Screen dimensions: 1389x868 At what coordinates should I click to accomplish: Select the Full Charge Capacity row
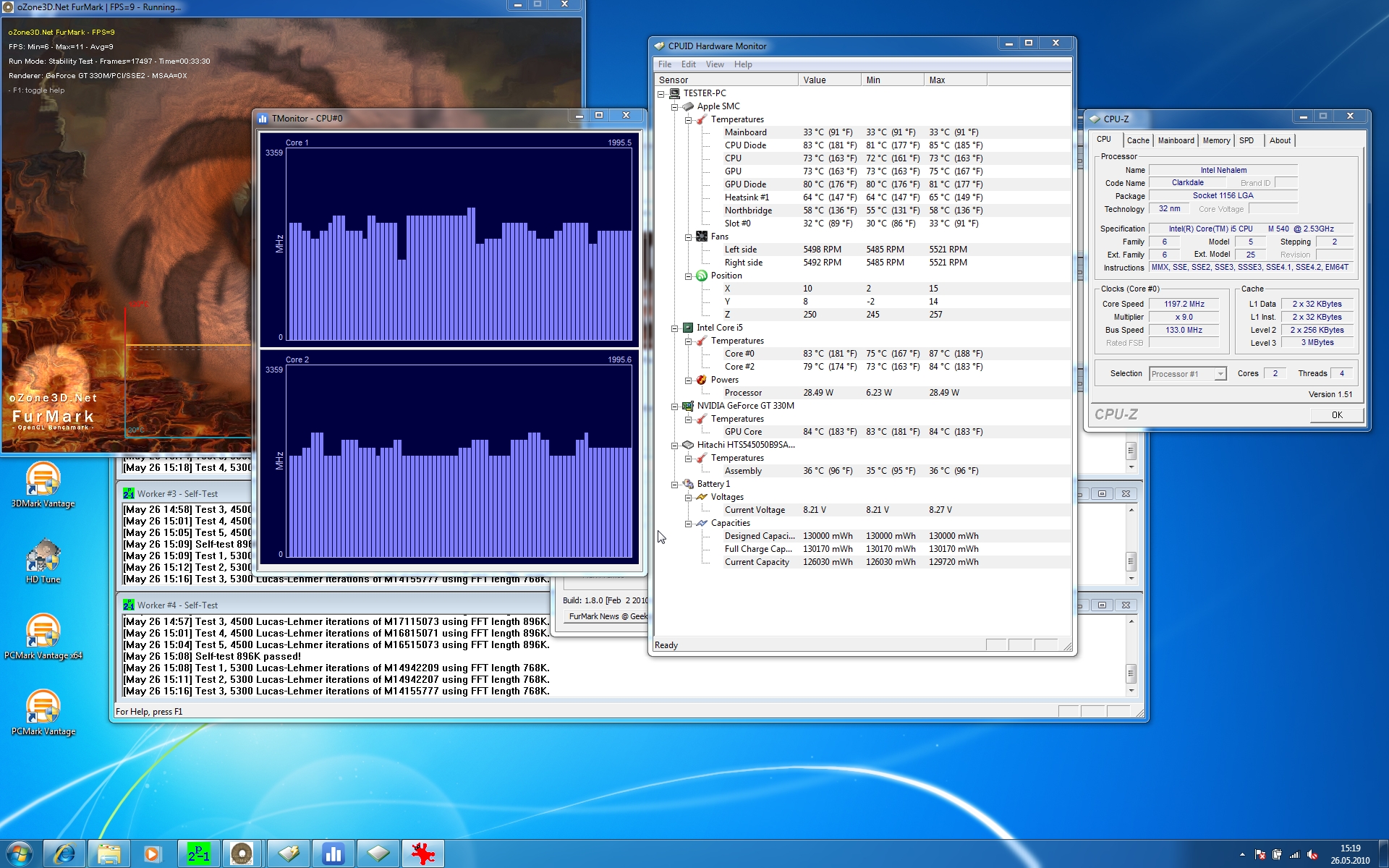tap(897, 549)
